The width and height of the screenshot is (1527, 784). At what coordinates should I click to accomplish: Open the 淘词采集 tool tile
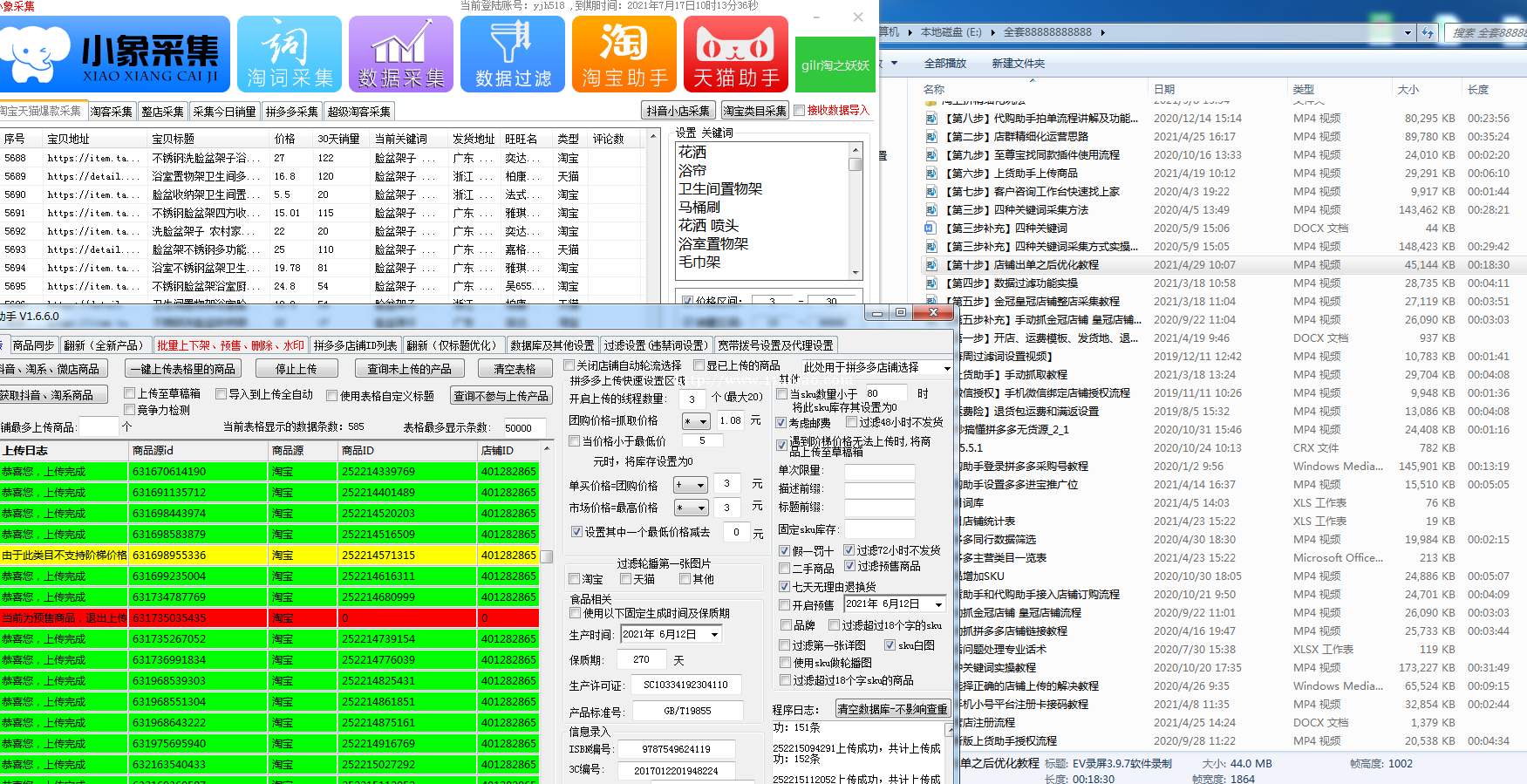[x=290, y=54]
